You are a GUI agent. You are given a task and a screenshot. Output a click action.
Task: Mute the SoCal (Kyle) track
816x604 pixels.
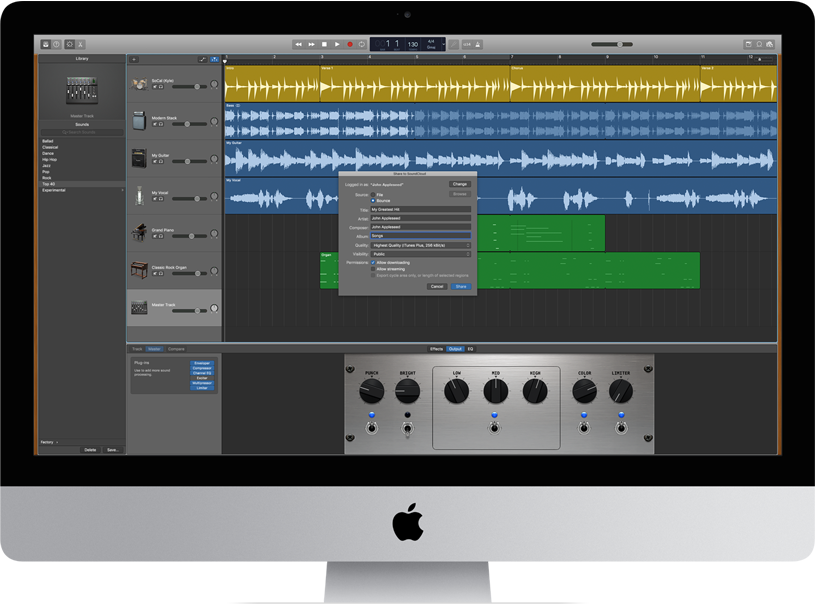pos(155,87)
